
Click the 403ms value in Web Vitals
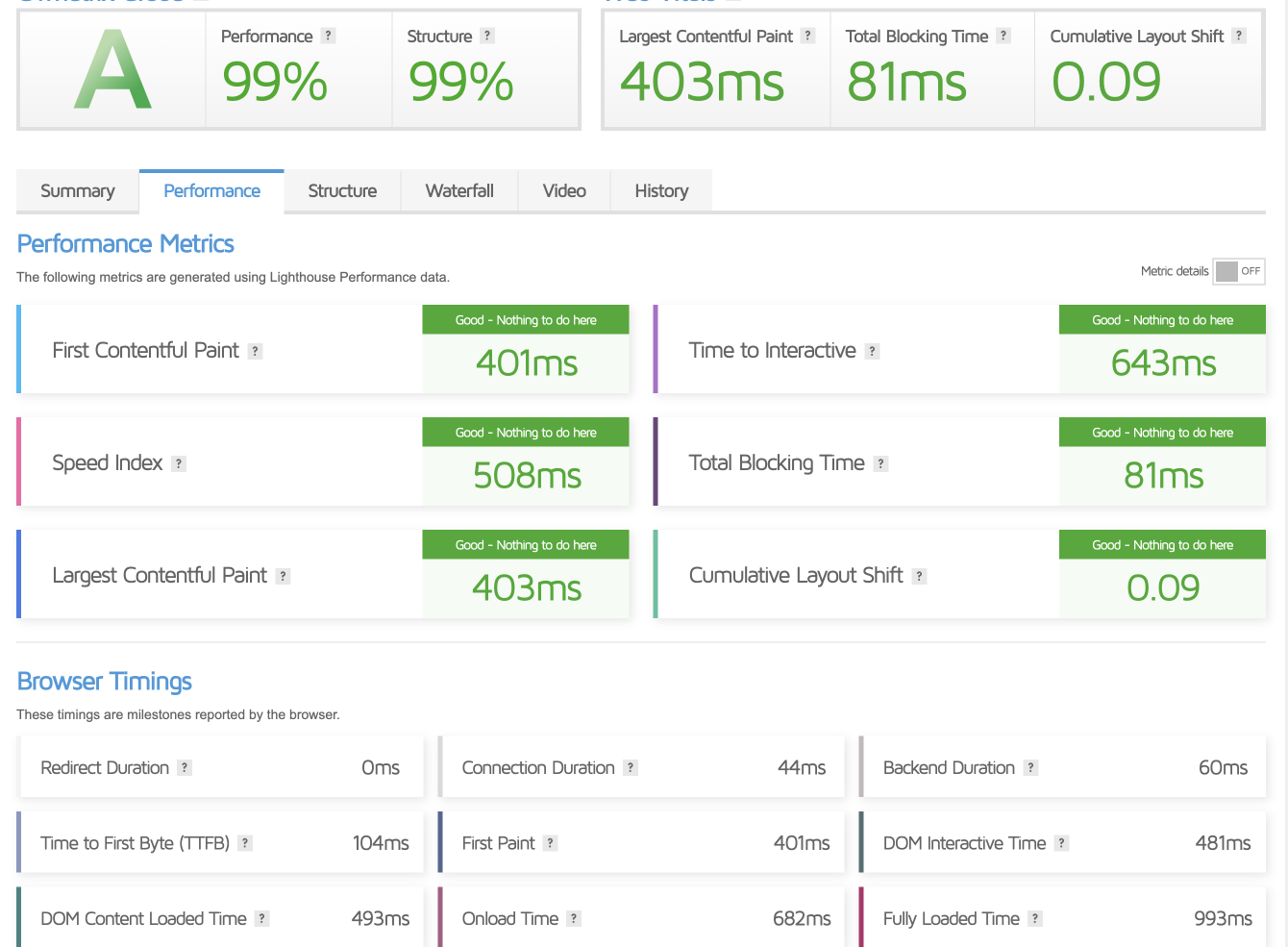(x=703, y=81)
